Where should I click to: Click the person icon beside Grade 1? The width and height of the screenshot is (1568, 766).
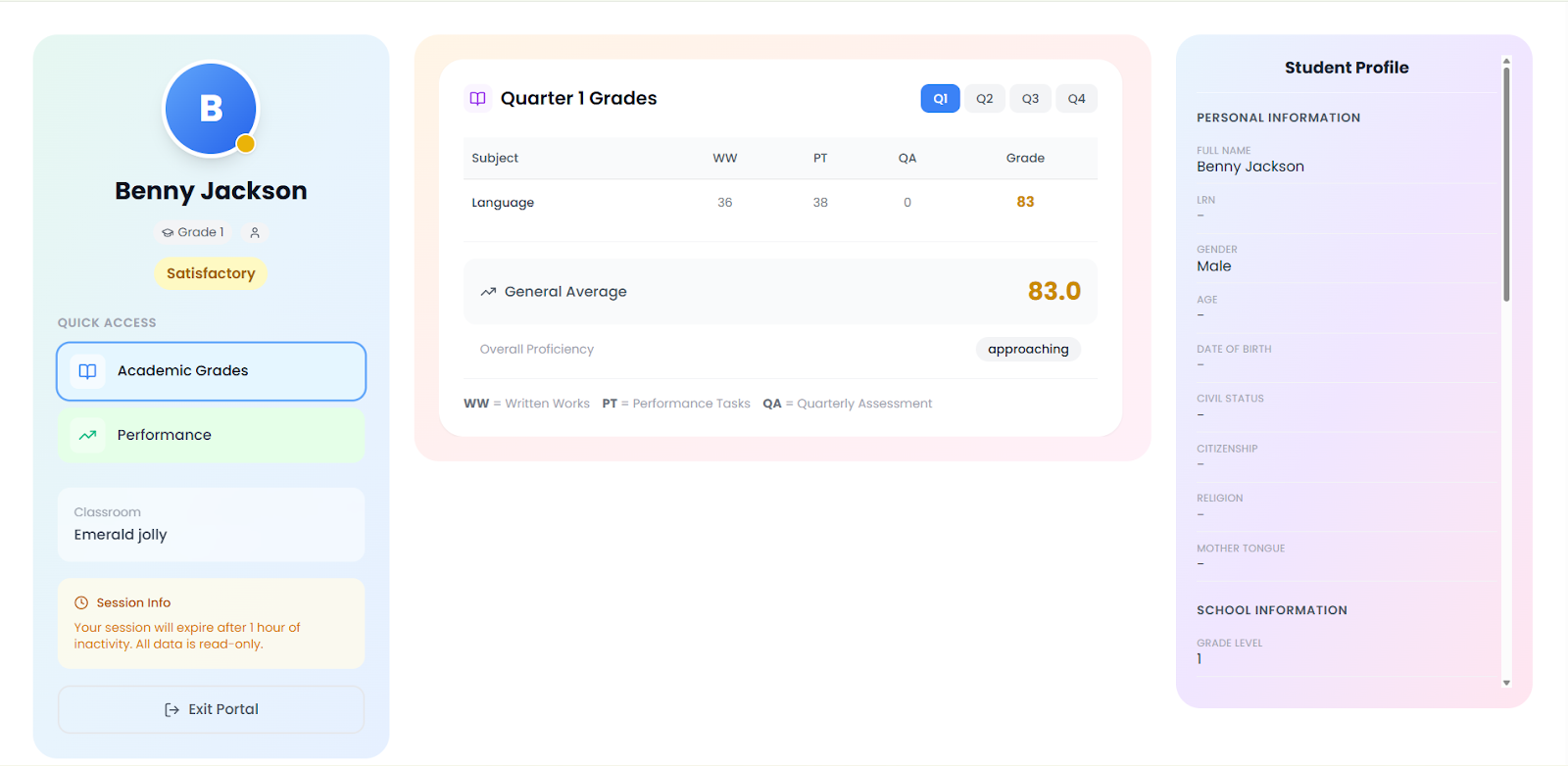point(255,232)
